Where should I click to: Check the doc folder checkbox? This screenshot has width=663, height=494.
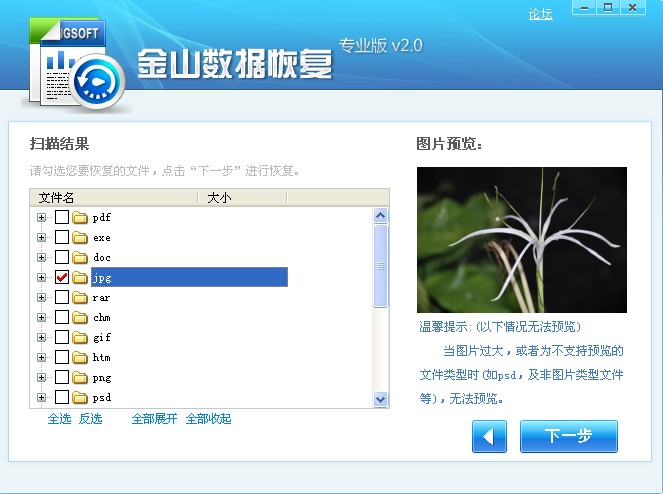62,257
